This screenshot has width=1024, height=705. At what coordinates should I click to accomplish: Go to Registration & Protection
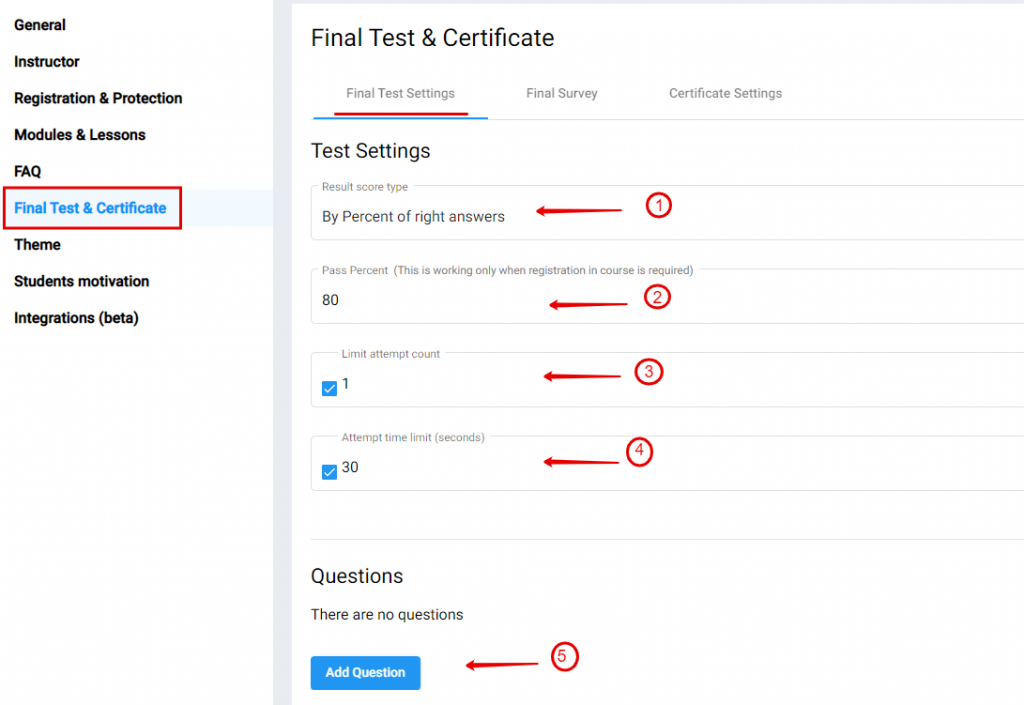coord(98,98)
